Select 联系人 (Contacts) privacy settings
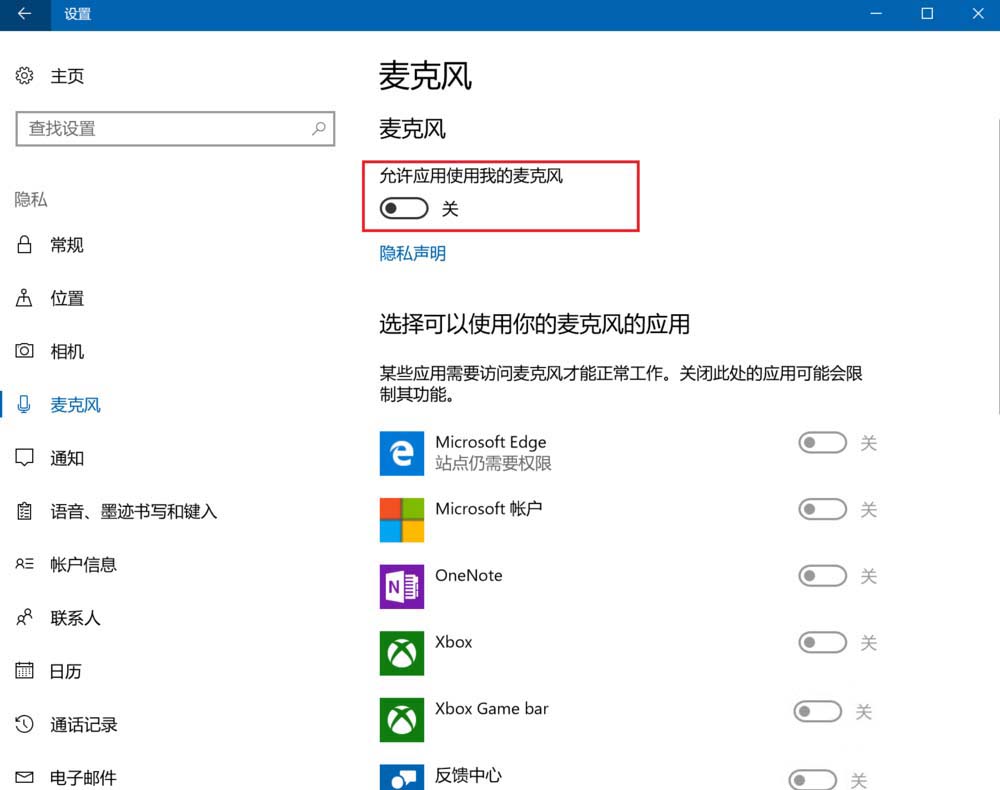 click(x=72, y=618)
